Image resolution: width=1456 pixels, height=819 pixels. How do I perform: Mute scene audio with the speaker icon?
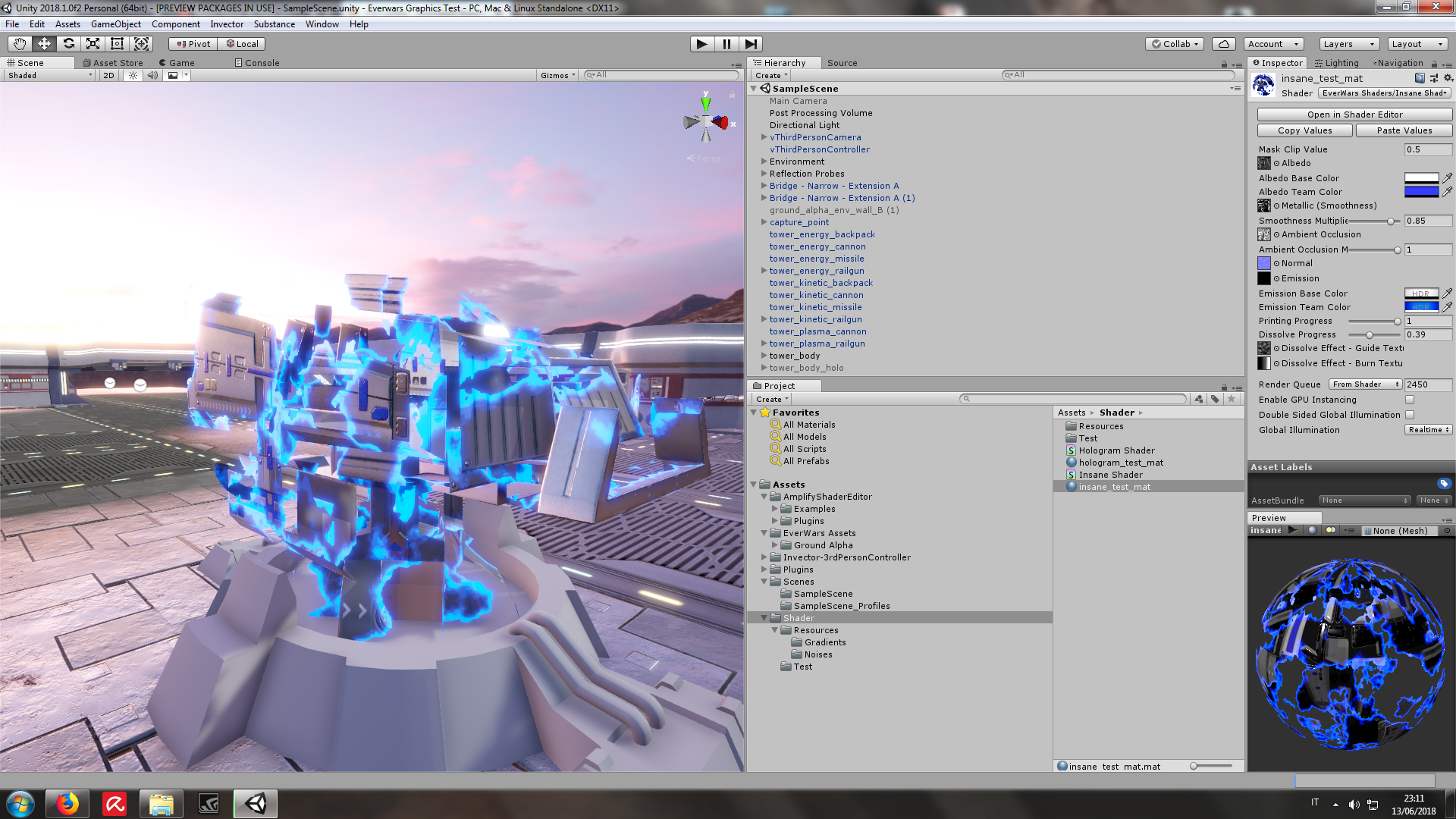point(153,75)
